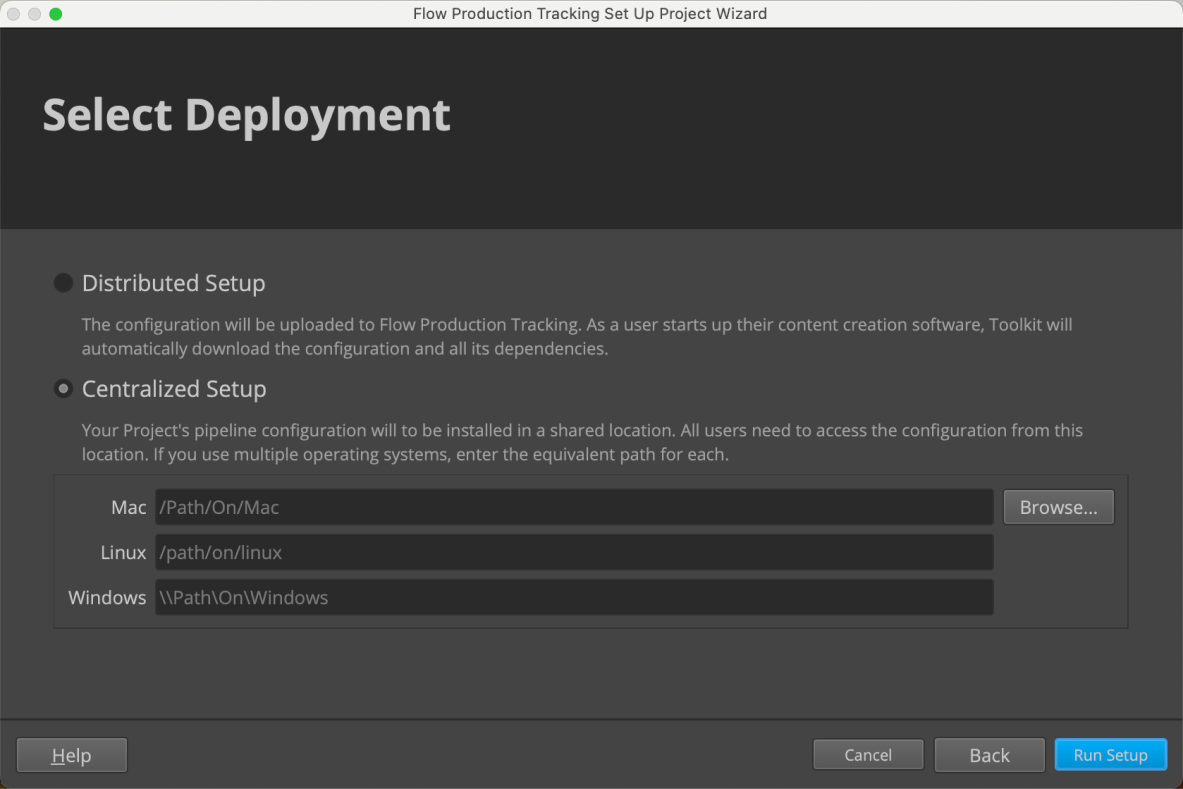This screenshot has height=789, width=1183.
Task: Click the Distributed Setup label text
Action: point(173,283)
